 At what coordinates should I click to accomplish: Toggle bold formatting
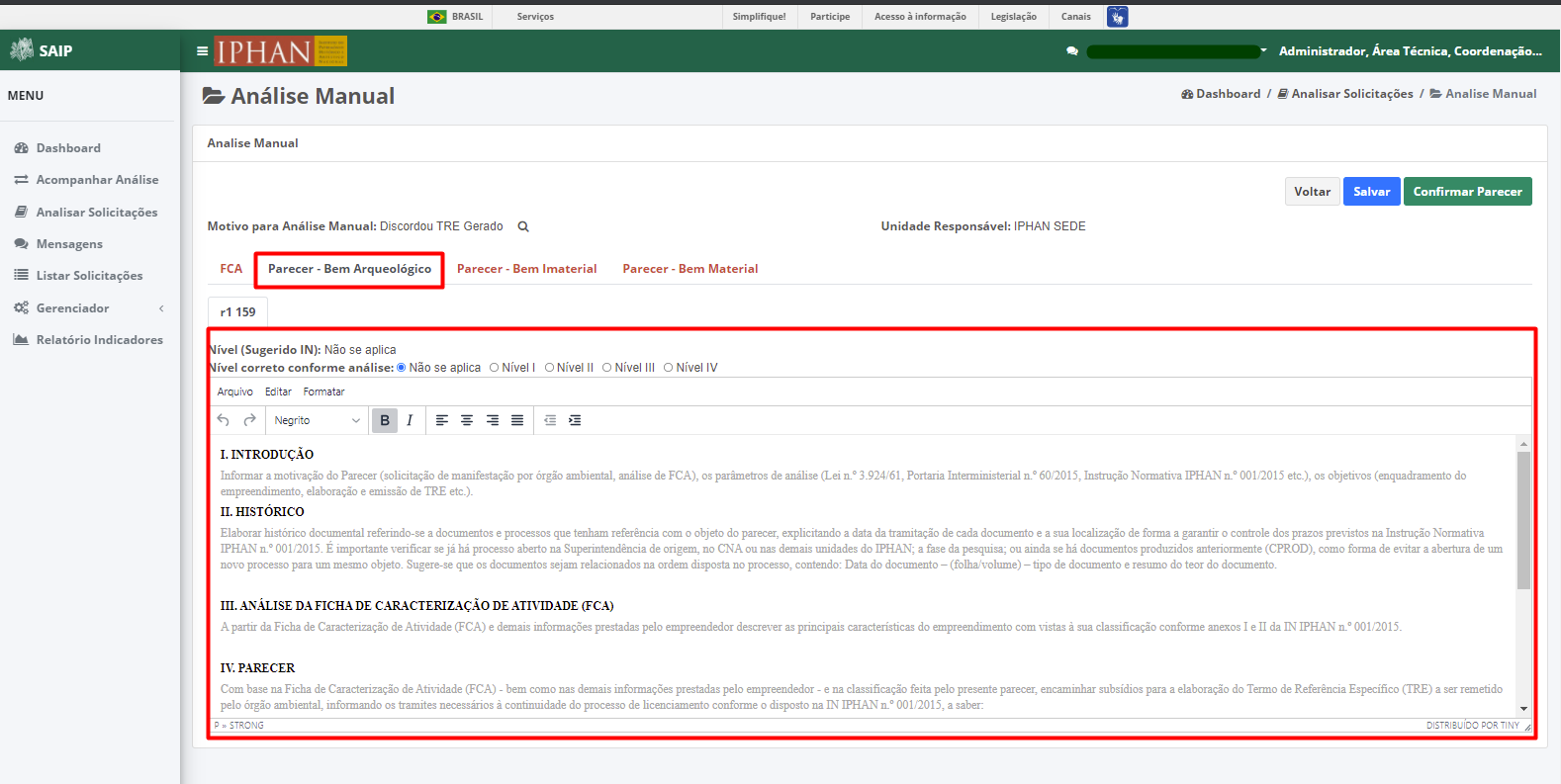point(385,420)
